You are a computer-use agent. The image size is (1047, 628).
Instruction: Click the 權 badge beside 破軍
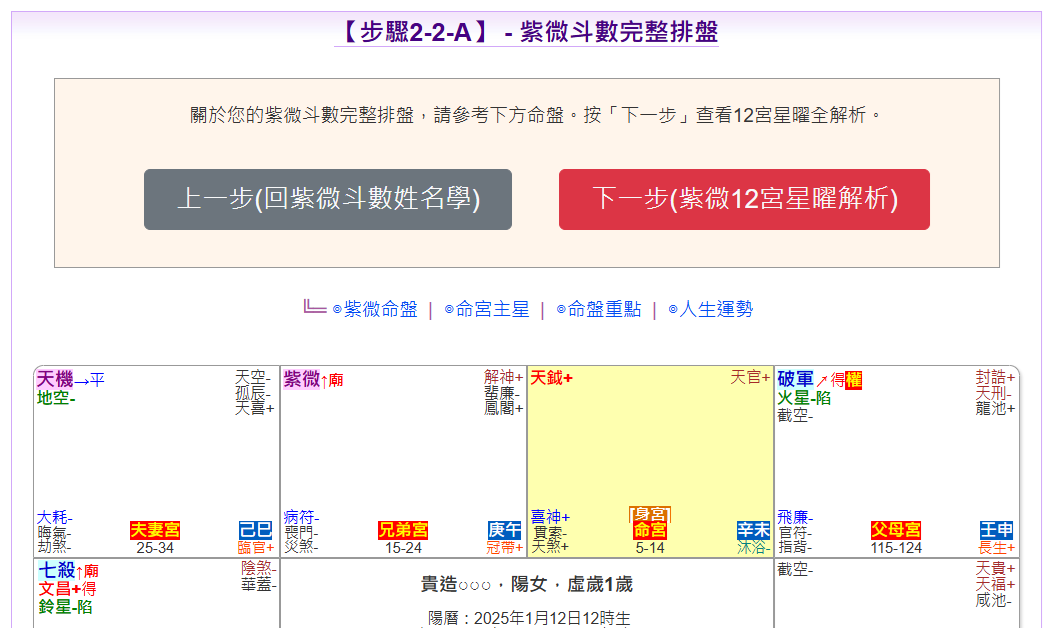853,380
